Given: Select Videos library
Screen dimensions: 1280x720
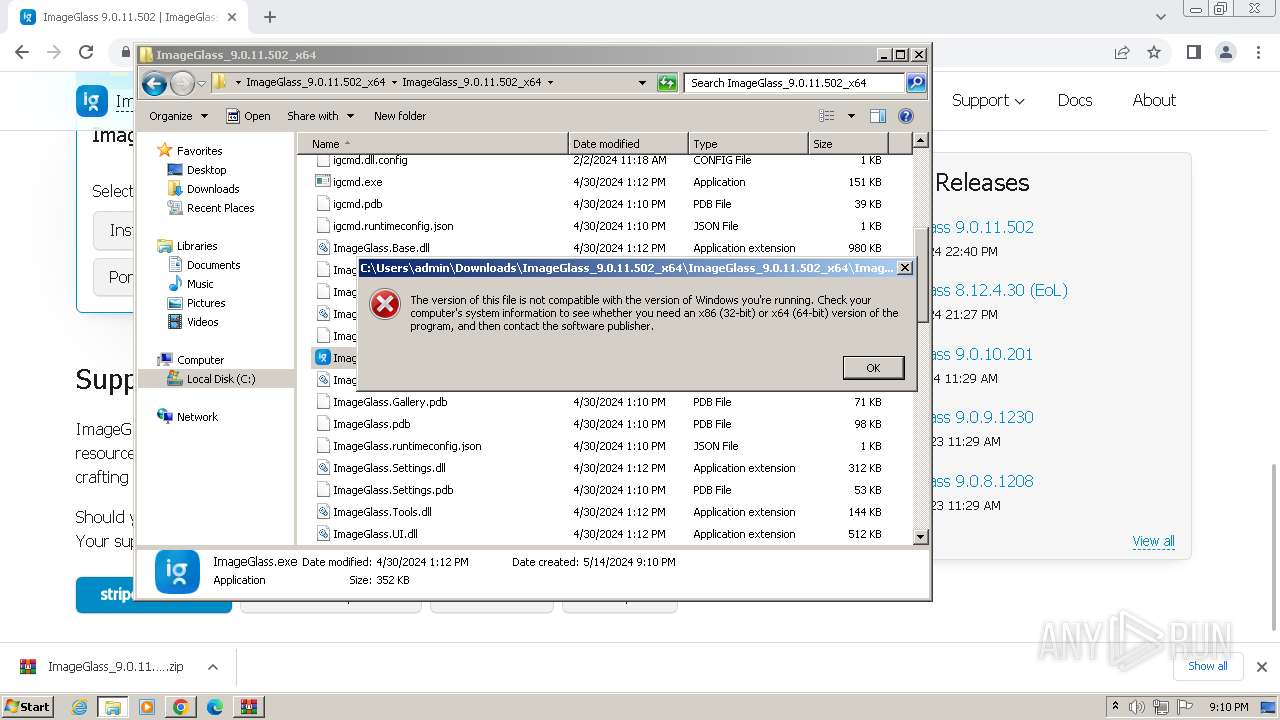Looking at the screenshot, I should click(x=202, y=322).
